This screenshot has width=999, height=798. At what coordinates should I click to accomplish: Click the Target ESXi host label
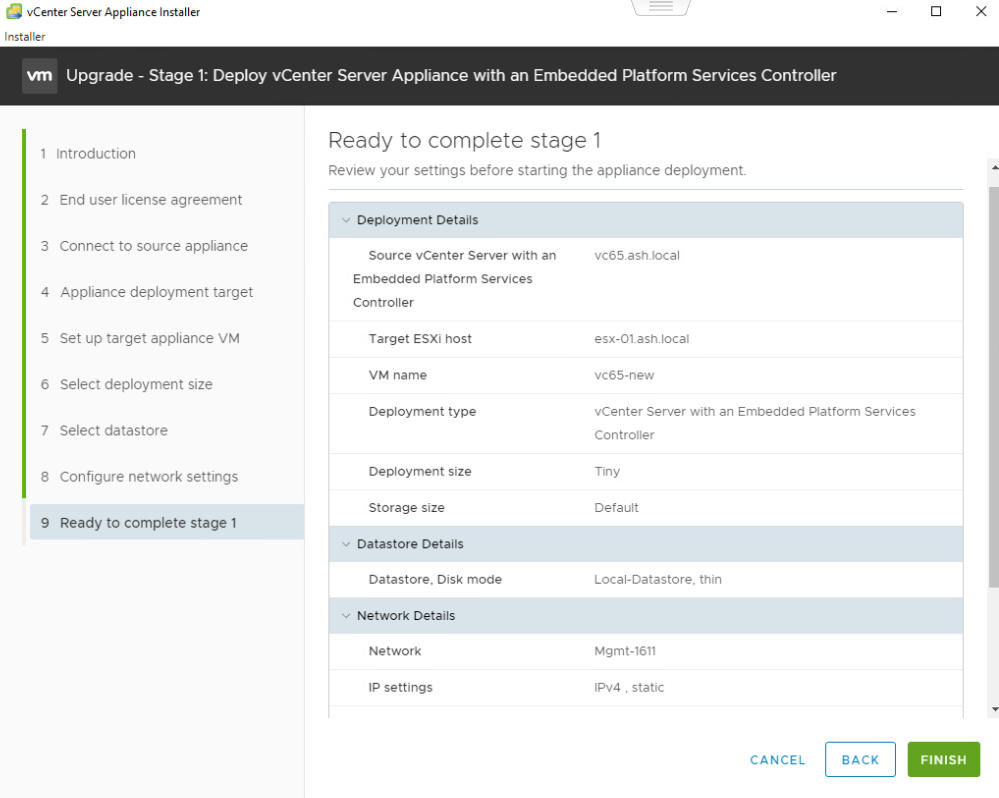point(420,339)
